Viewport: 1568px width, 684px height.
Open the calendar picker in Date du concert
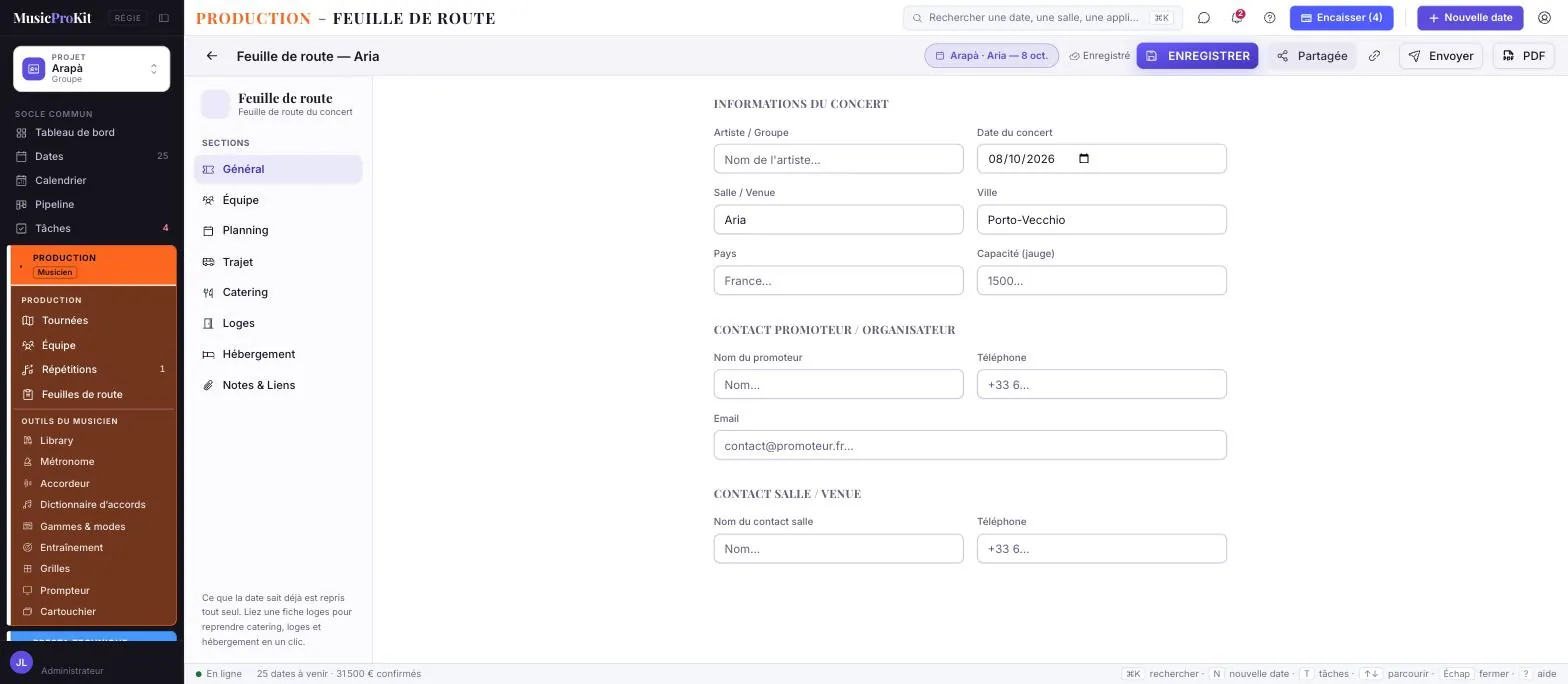[x=1084, y=159]
